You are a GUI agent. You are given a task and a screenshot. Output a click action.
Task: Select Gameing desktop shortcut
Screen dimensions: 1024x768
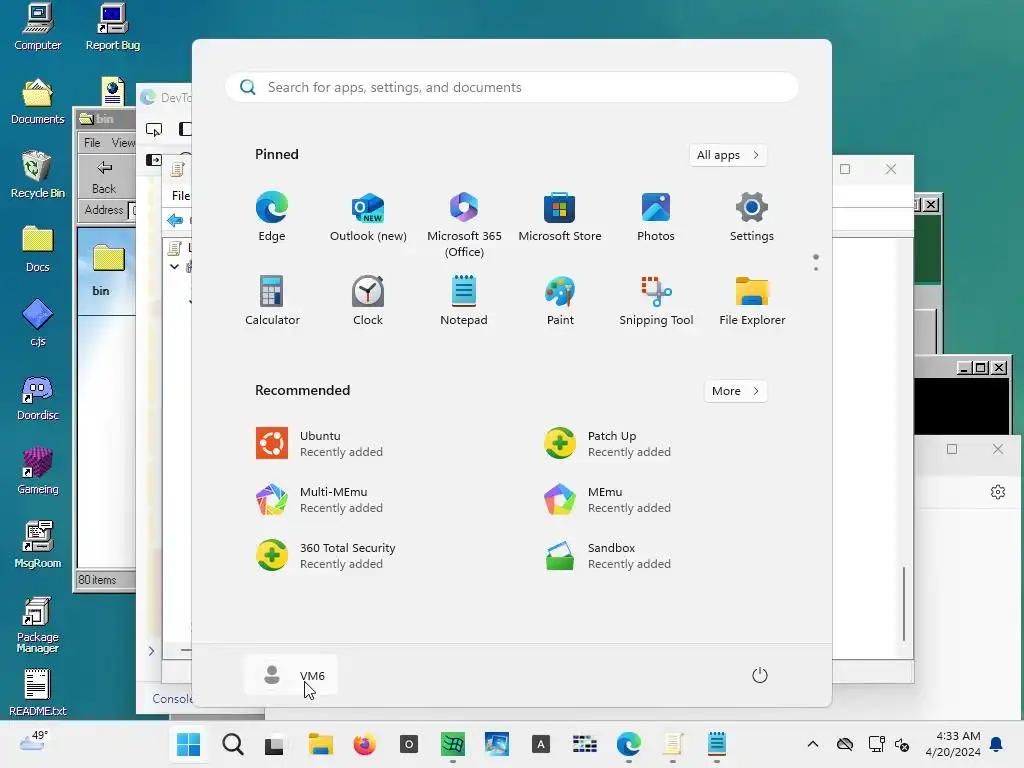click(37, 472)
